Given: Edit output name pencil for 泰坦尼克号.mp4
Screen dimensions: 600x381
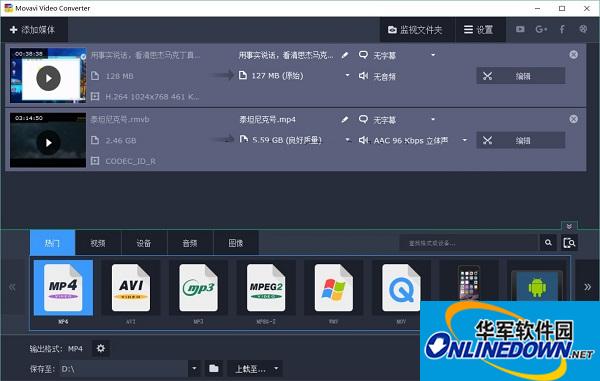Looking at the screenshot, I should coord(345,119).
